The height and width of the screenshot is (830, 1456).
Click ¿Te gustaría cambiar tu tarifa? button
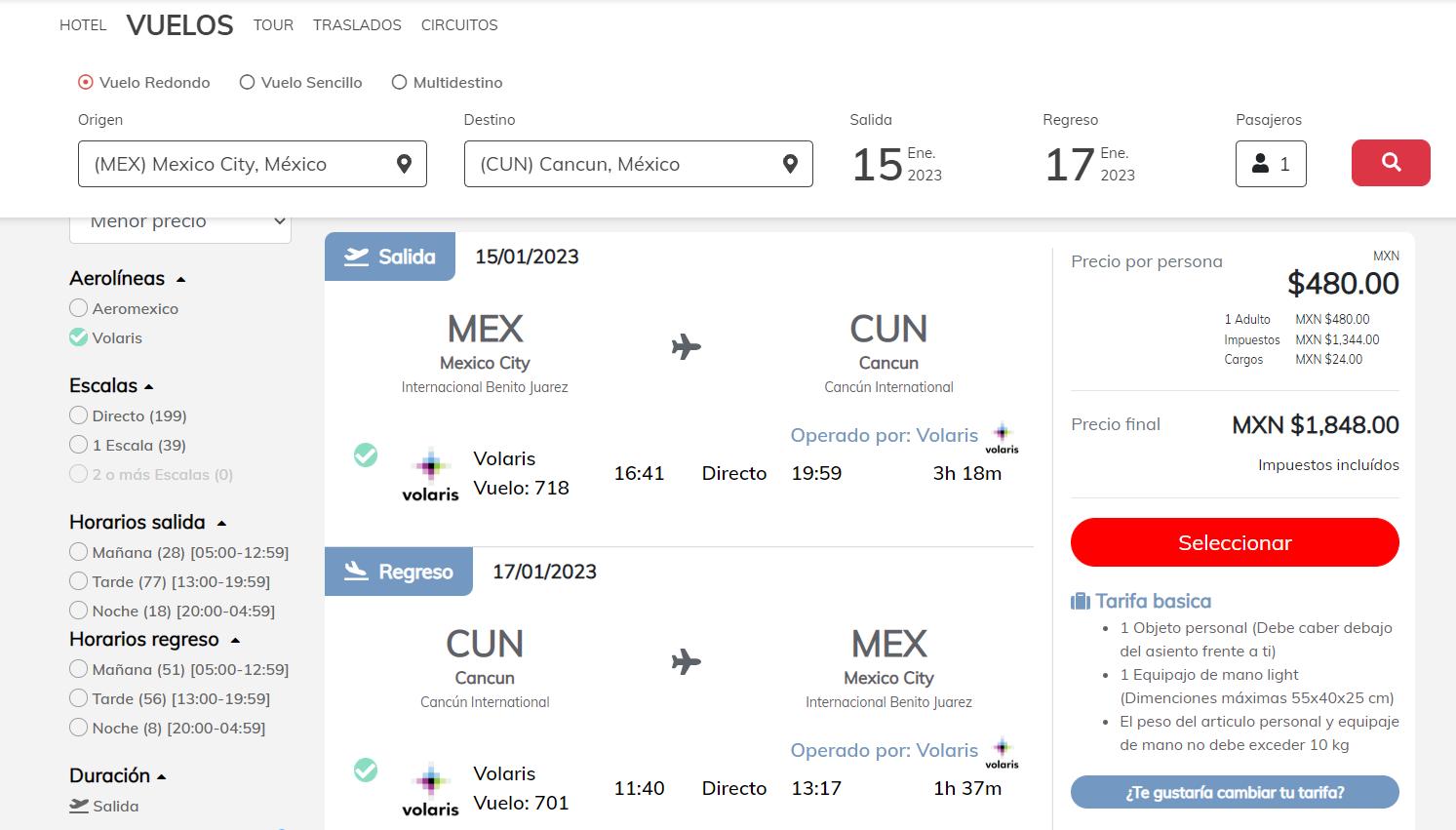[1235, 792]
